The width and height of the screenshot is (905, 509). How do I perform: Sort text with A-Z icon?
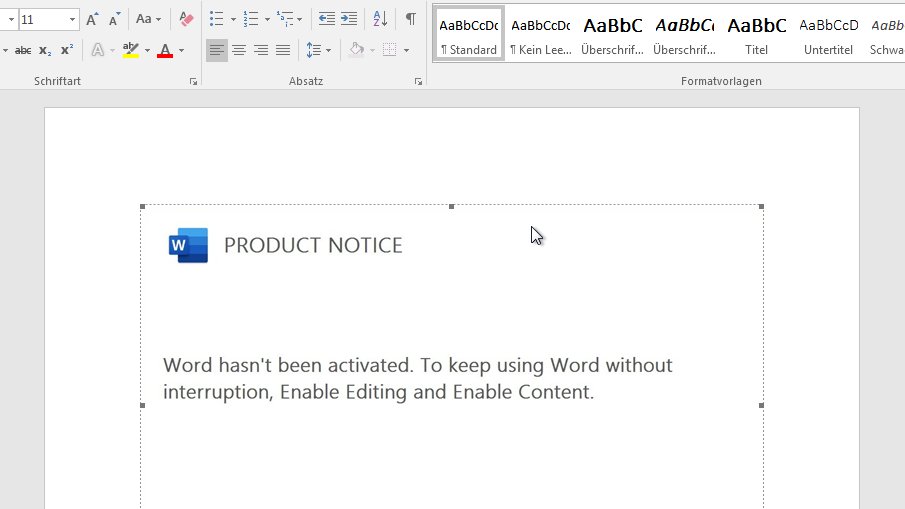[380, 19]
